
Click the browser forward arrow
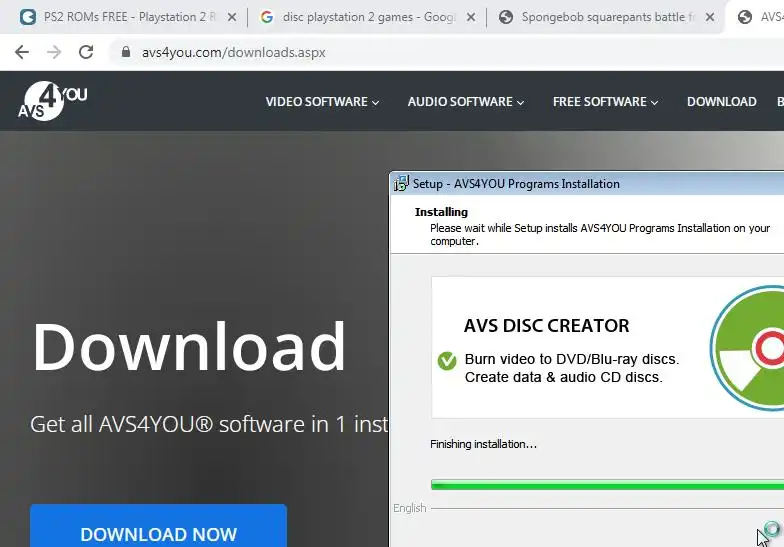tap(54, 52)
